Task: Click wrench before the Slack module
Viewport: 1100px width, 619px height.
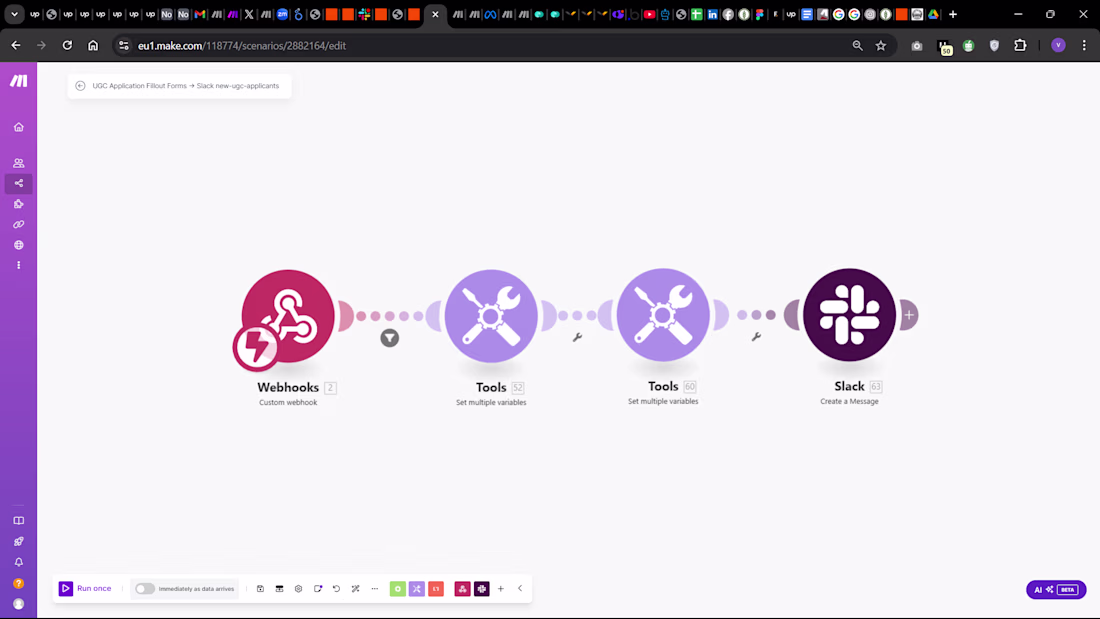Action: 756,337
